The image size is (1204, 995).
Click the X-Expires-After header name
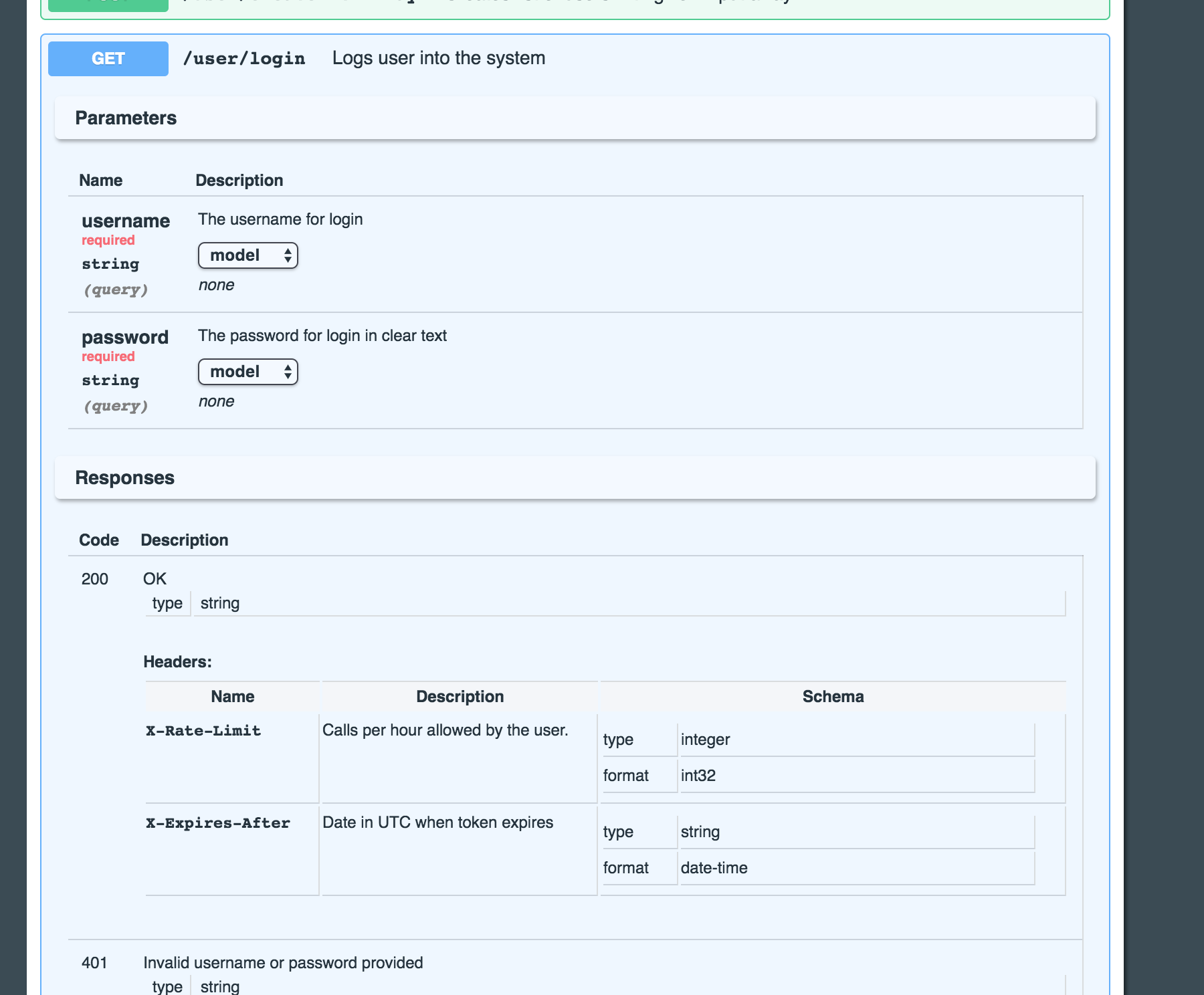pos(218,823)
